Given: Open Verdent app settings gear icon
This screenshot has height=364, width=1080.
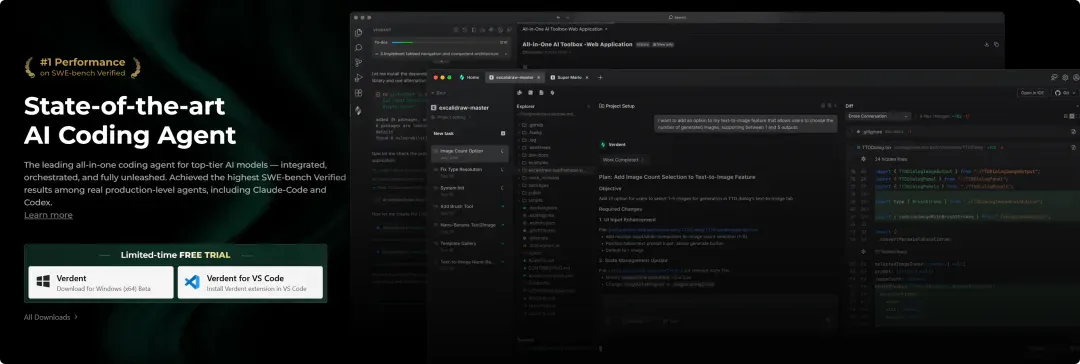Looking at the screenshot, I should 1065,77.
